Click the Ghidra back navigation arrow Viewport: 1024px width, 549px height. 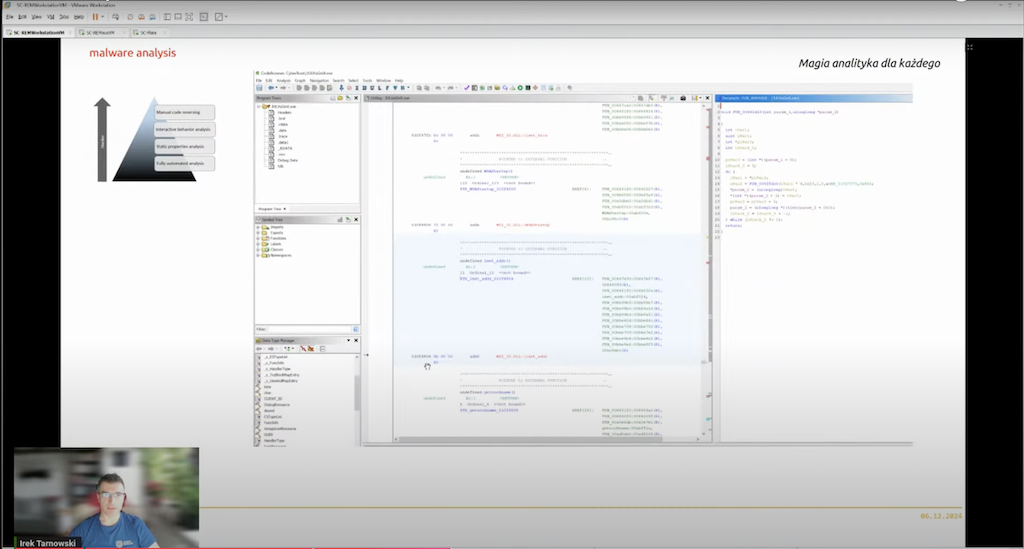pos(273,88)
